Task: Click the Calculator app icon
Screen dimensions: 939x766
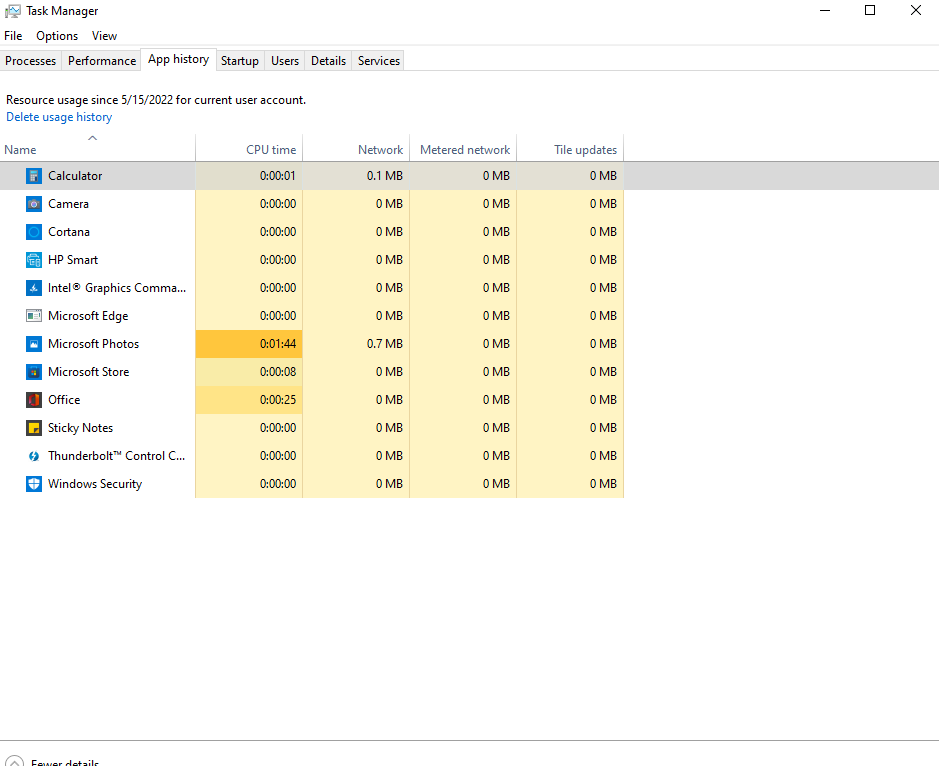Action: point(34,176)
